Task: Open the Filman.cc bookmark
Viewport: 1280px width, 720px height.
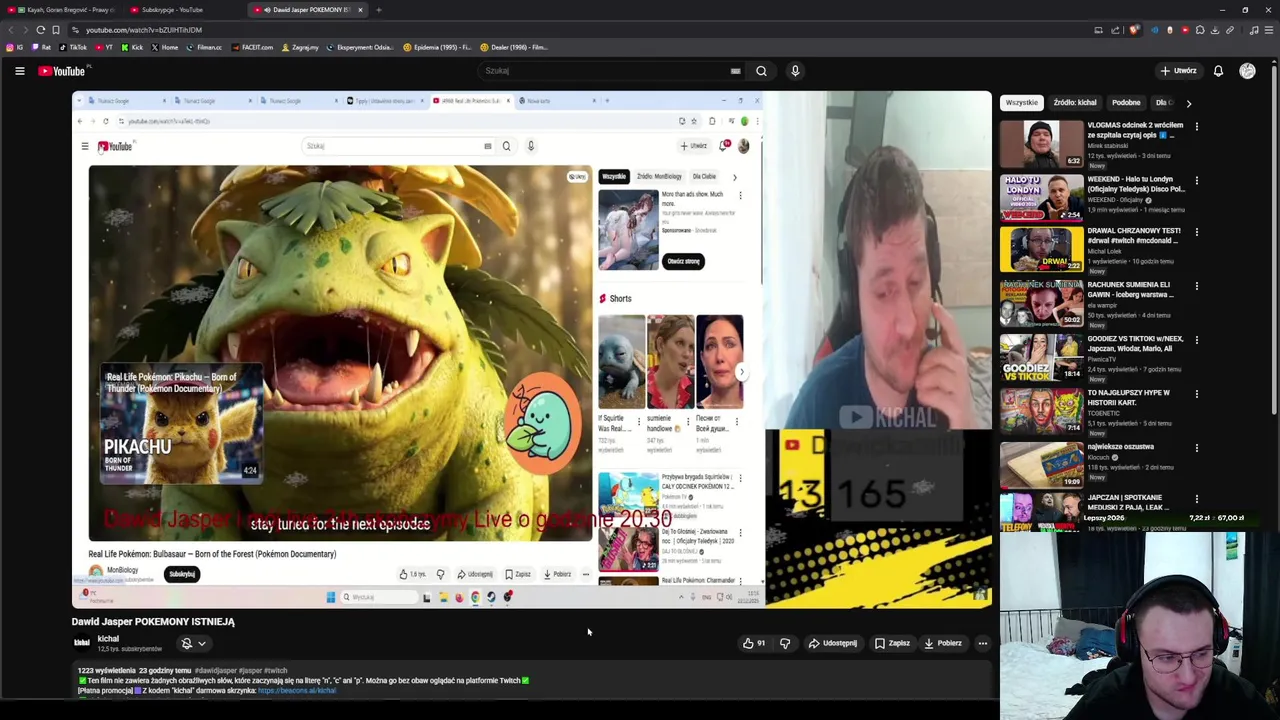Action: click(204, 47)
